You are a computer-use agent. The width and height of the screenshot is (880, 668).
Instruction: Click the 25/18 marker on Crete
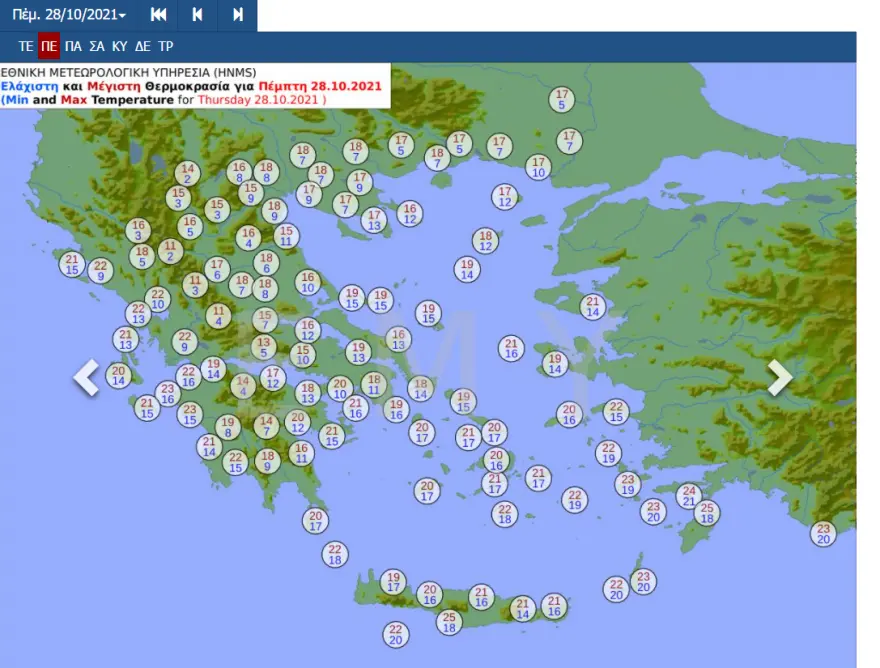450,621
